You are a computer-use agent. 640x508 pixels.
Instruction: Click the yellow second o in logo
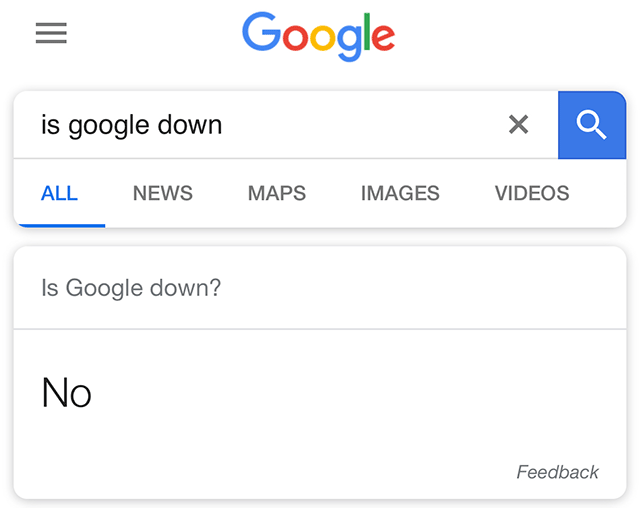click(x=323, y=38)
